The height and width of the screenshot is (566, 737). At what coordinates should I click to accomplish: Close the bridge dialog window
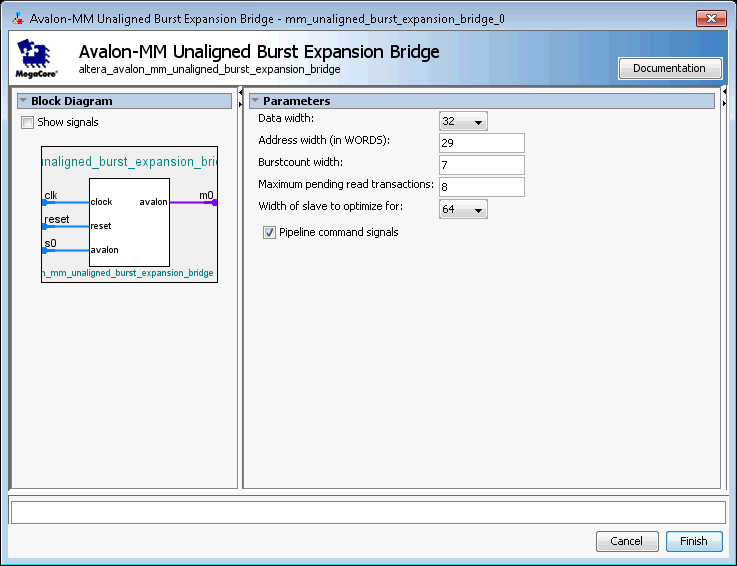(x=711, y=19)
